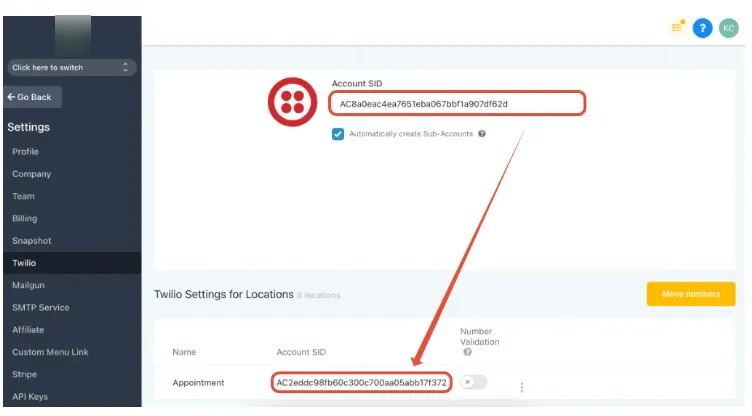Click the Go Back button
The width and height of the screenshot is (752, 416).
click(x=32, y=97)
